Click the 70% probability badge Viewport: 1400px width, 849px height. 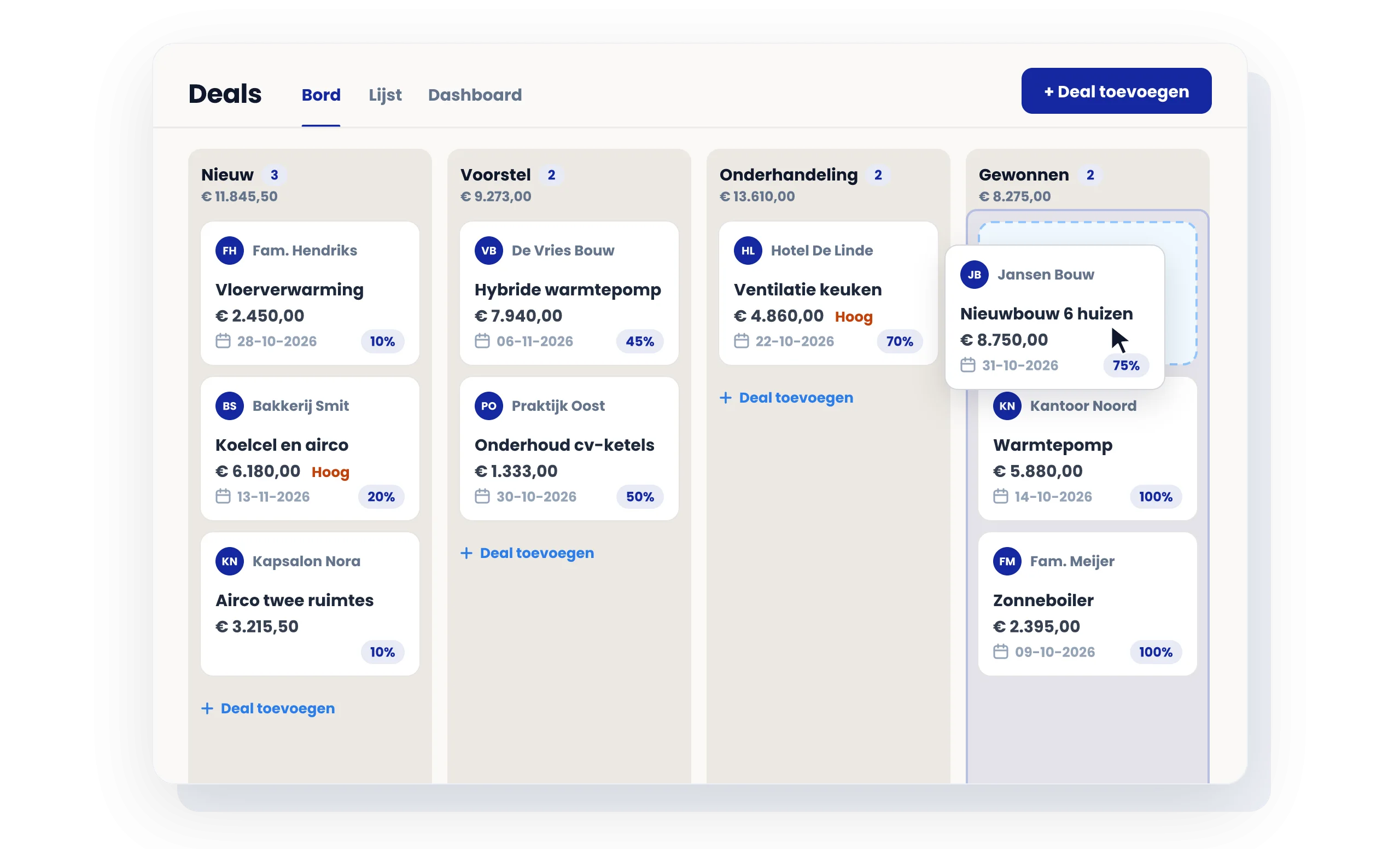point(900,341)
